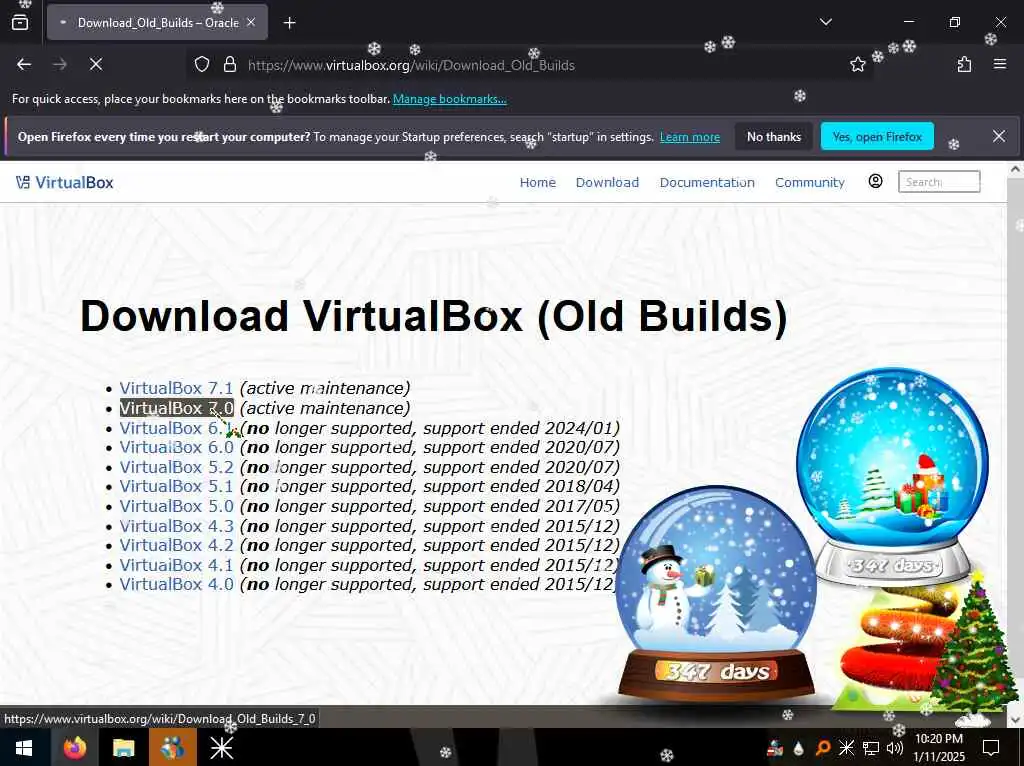Open the VirtualBox 4.3 link

point(176,526)
